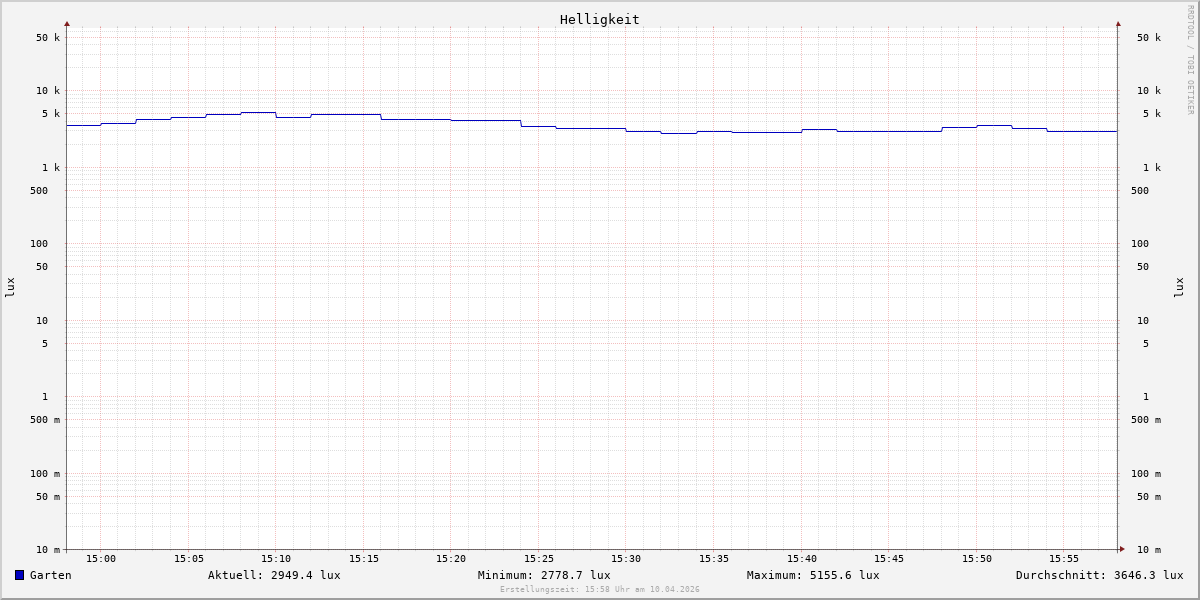Click the left lux axis title
This screenshot has height=600, width=1200.
tap(10, 288)
